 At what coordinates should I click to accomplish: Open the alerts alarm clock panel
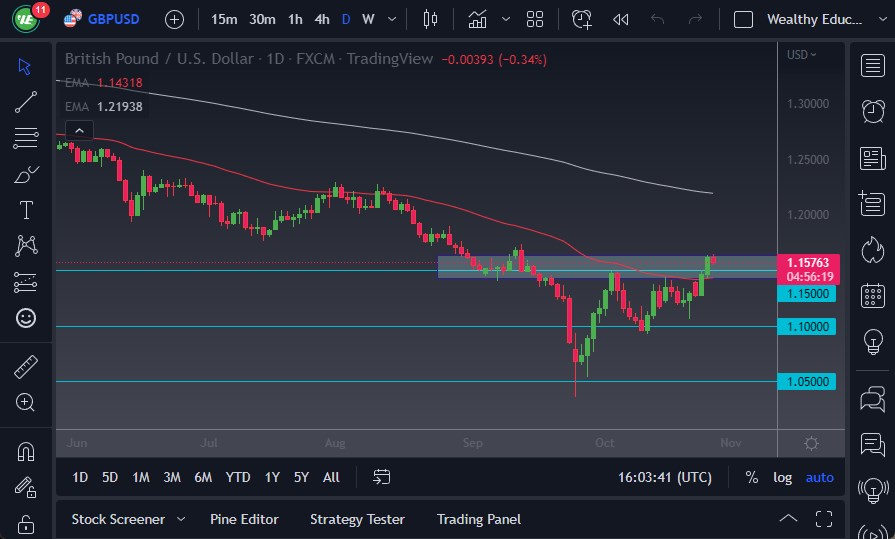click(872, 110)
